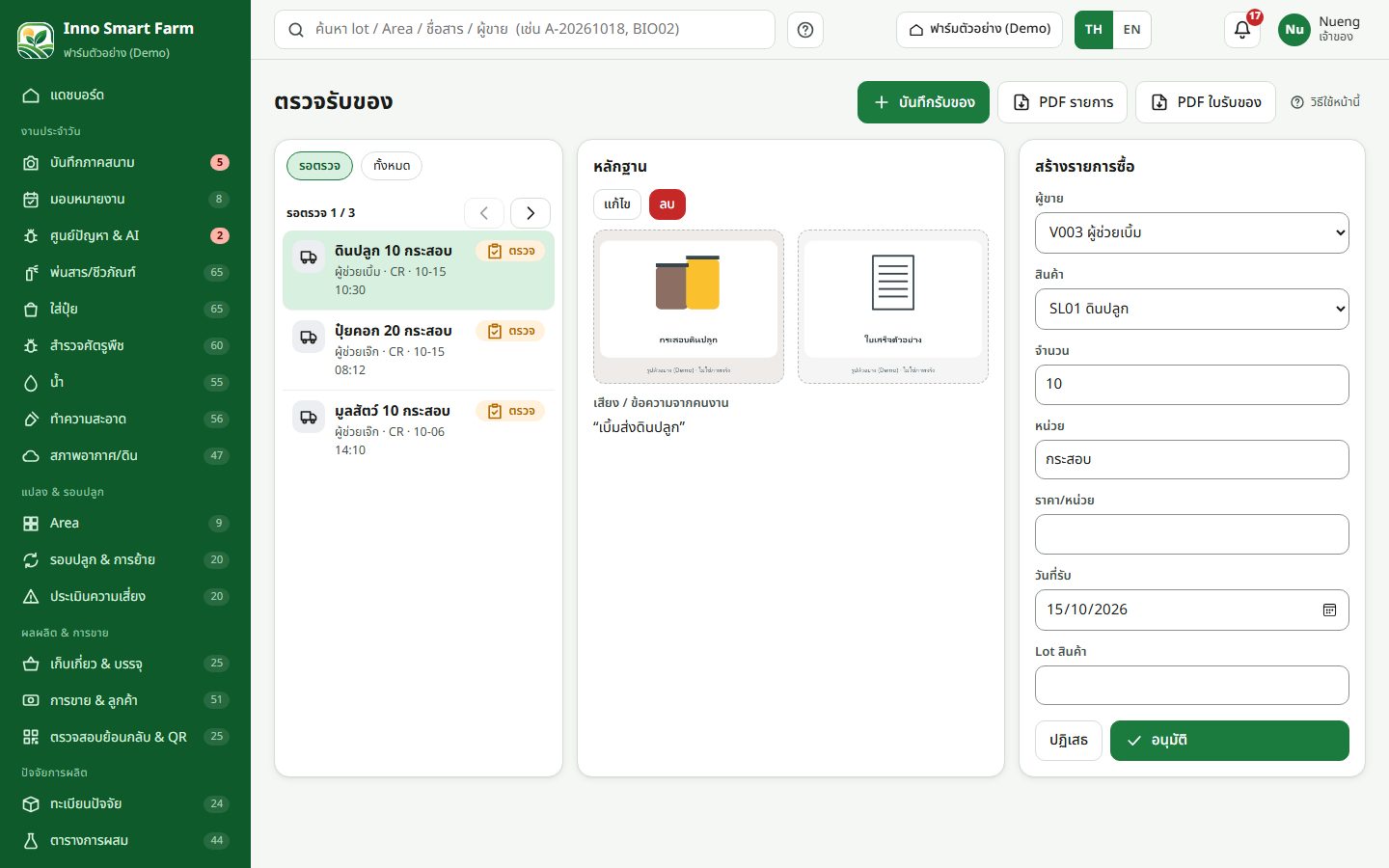Click truck icon of ดินปลูก 10 กระสอบ

click(309, 258)
